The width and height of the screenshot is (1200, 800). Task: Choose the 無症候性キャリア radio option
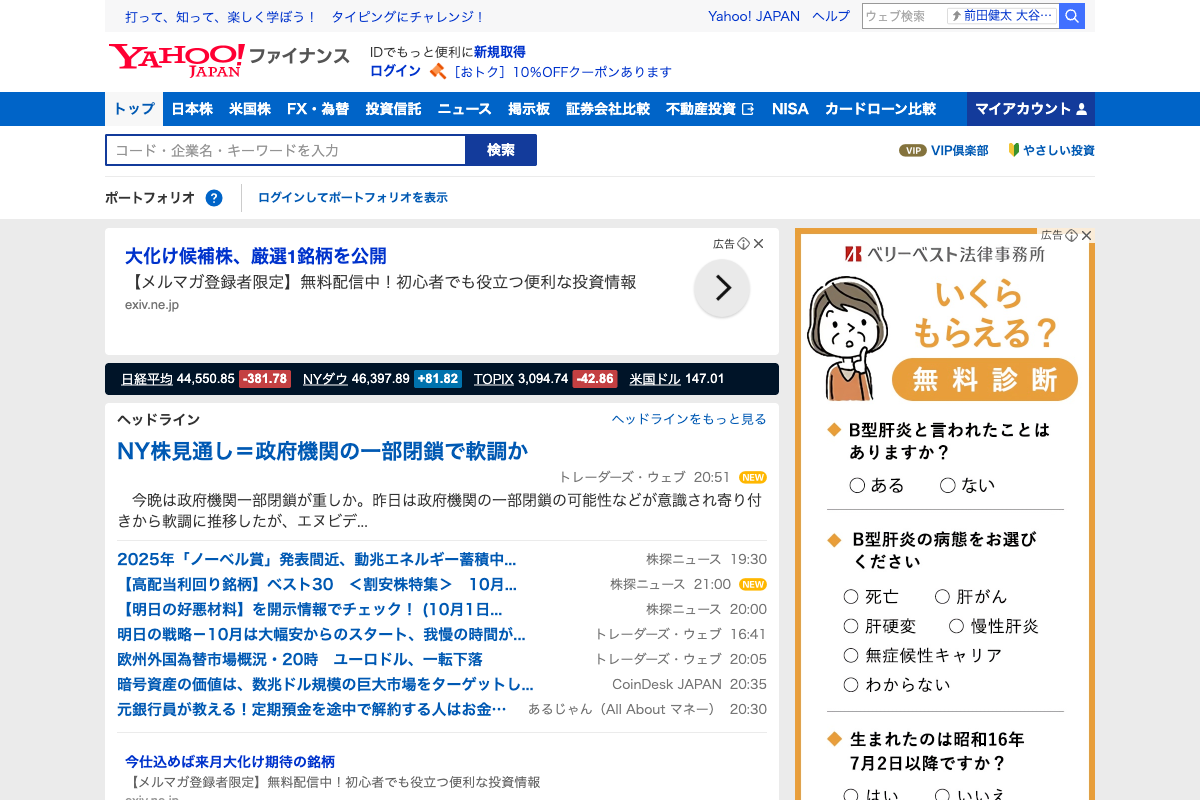(851, 656)
